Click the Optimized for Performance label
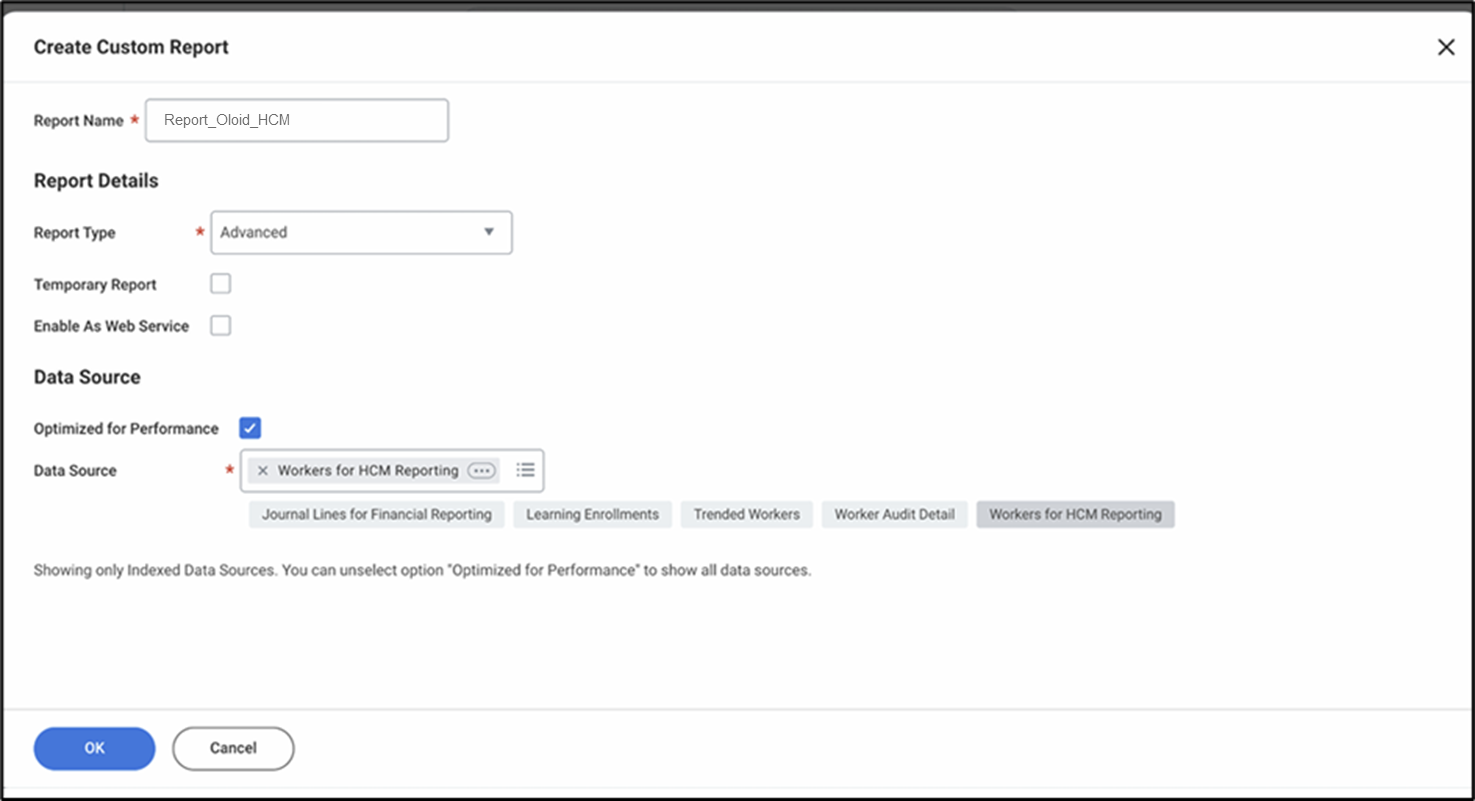This screenshot has height=801, width=1475. pos(126,429)
